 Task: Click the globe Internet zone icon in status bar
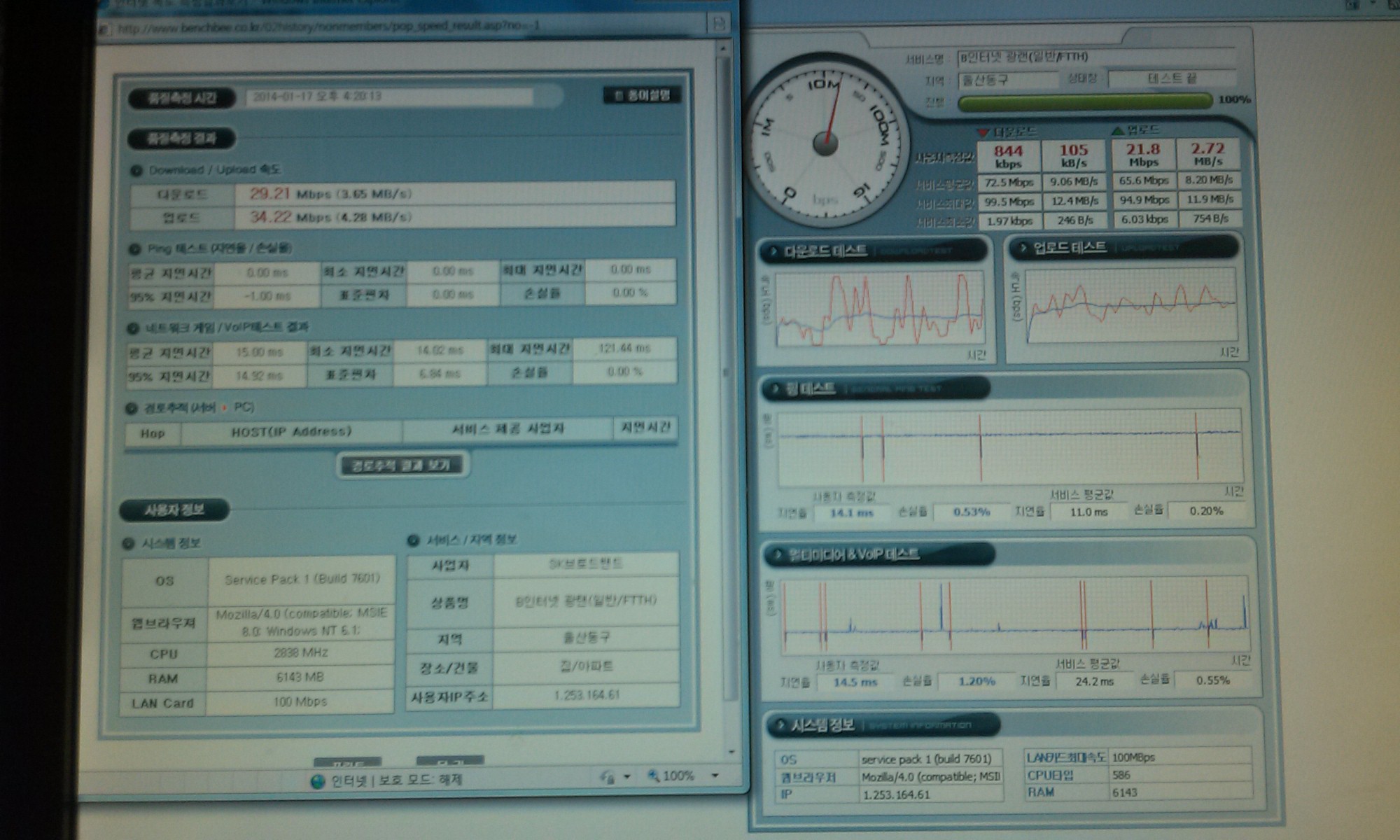click(318, 780)
